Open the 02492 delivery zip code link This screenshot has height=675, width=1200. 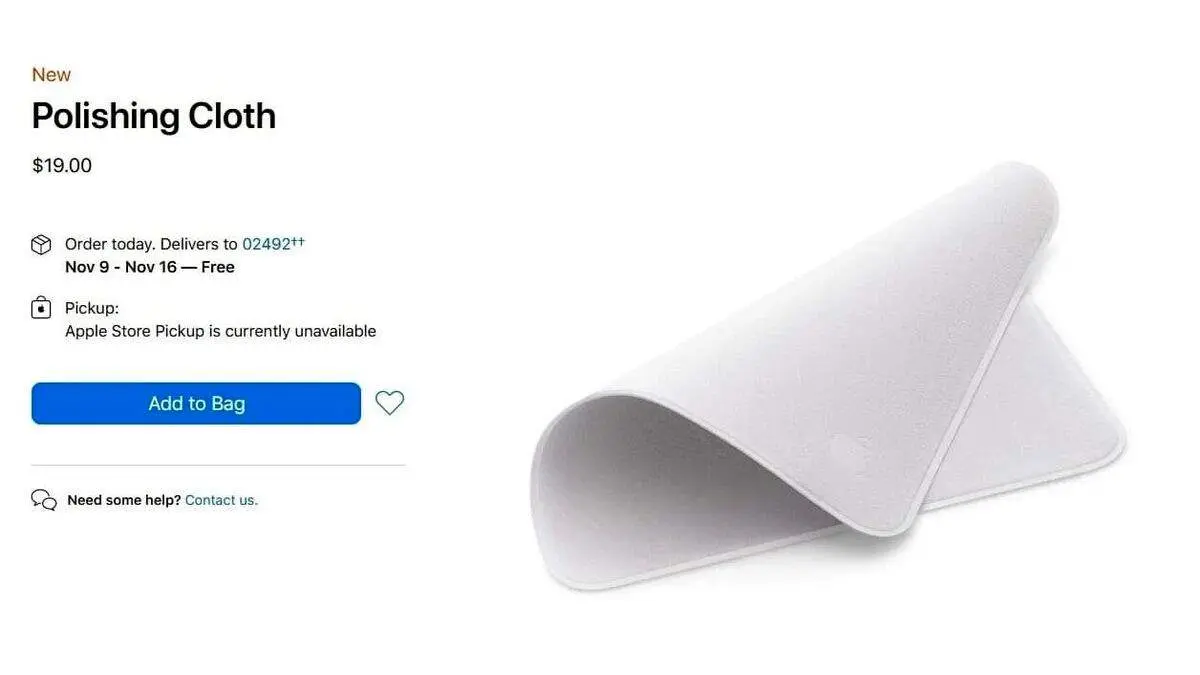coord(266,244)
